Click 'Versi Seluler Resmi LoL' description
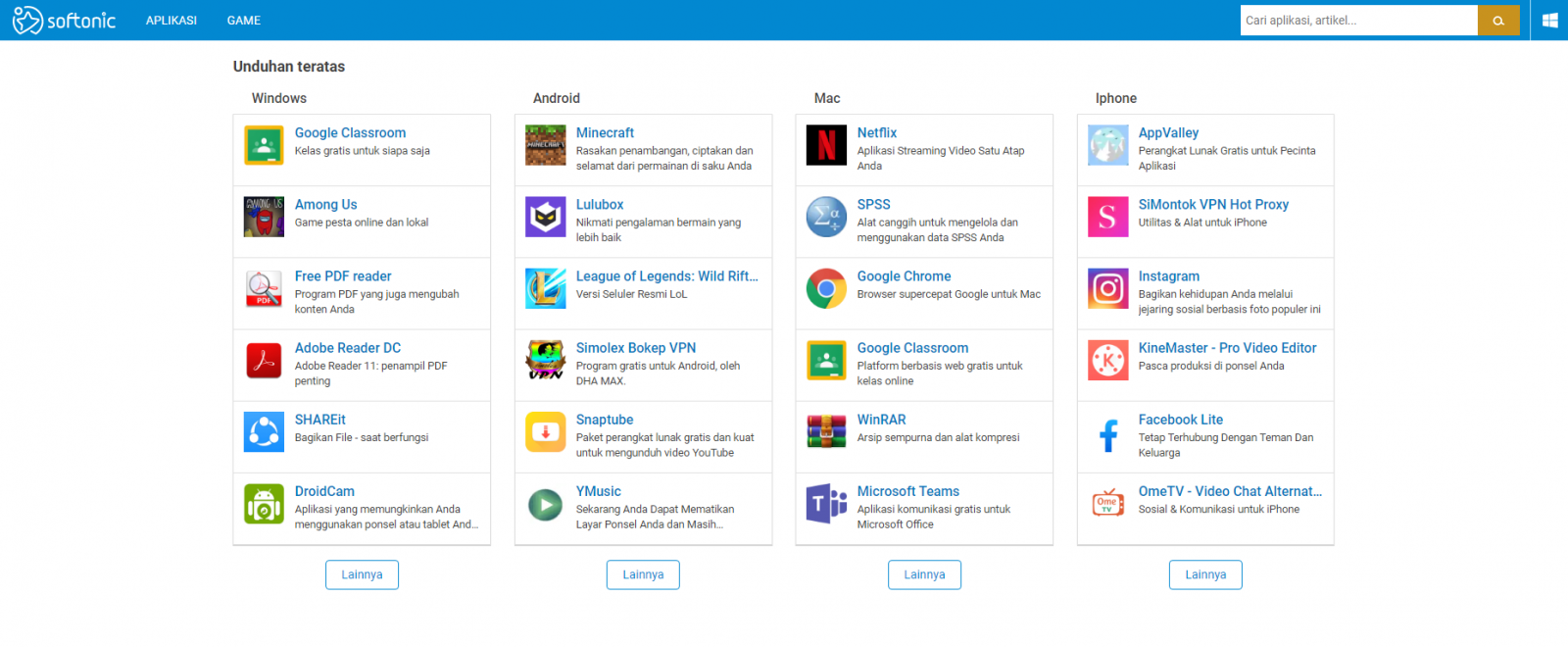The image size is (1568, 647). [631, 294]
